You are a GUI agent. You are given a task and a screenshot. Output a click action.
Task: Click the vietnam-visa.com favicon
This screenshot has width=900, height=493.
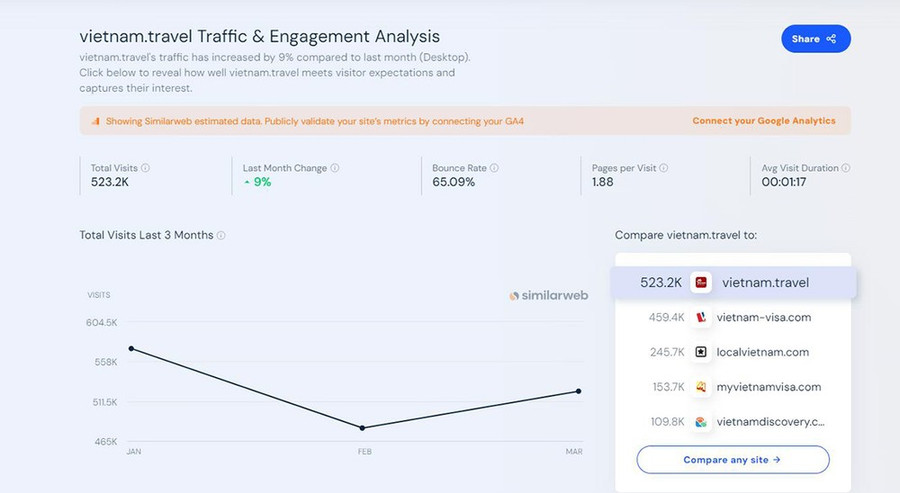701,318
